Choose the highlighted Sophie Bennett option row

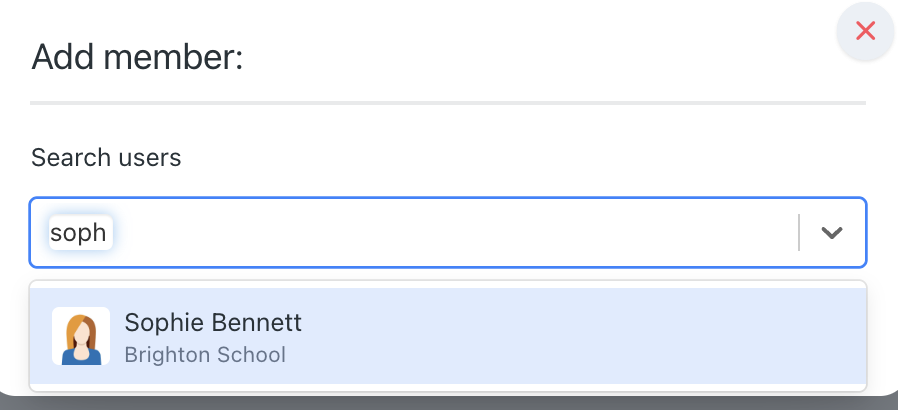448,336
